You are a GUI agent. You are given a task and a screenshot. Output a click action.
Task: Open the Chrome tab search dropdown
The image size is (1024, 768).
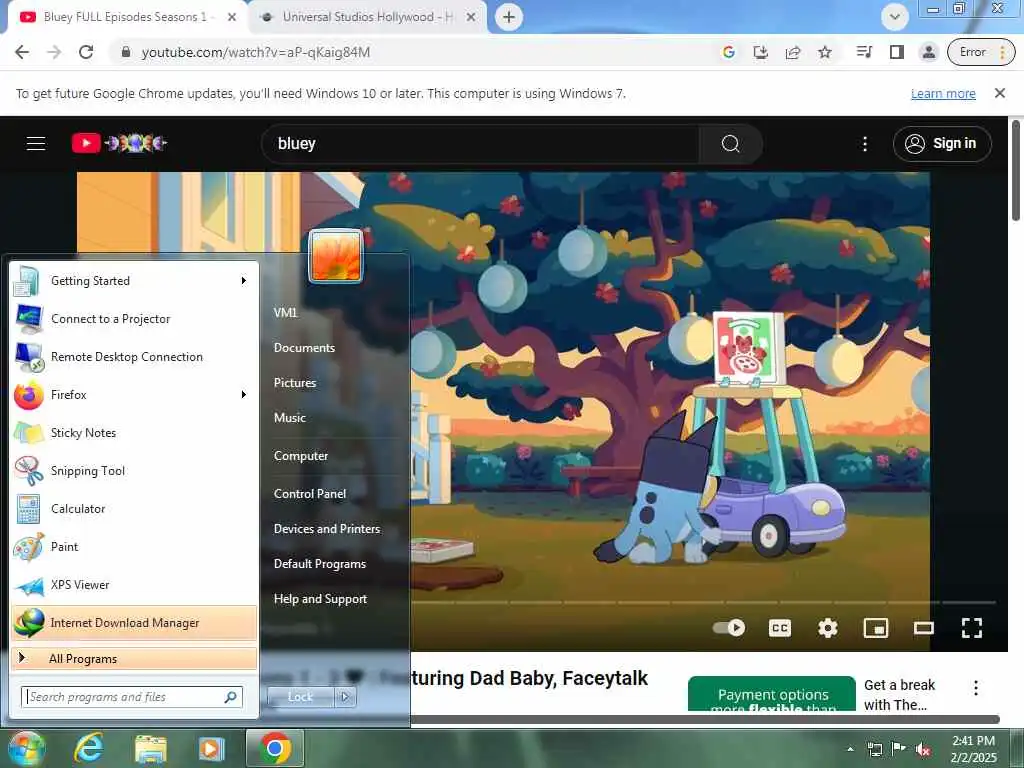pos(894,17)
